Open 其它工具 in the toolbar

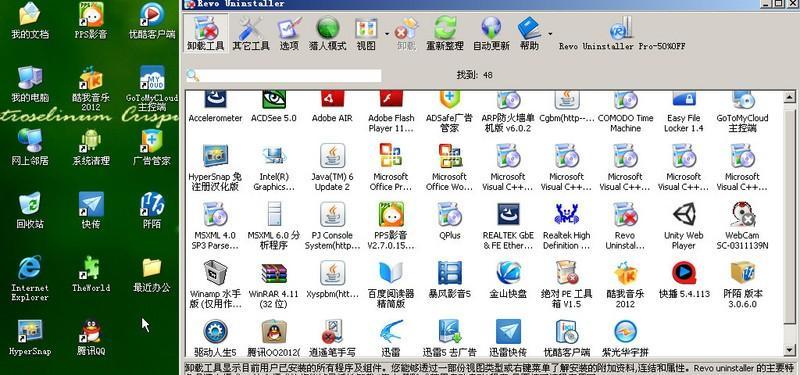251,33
